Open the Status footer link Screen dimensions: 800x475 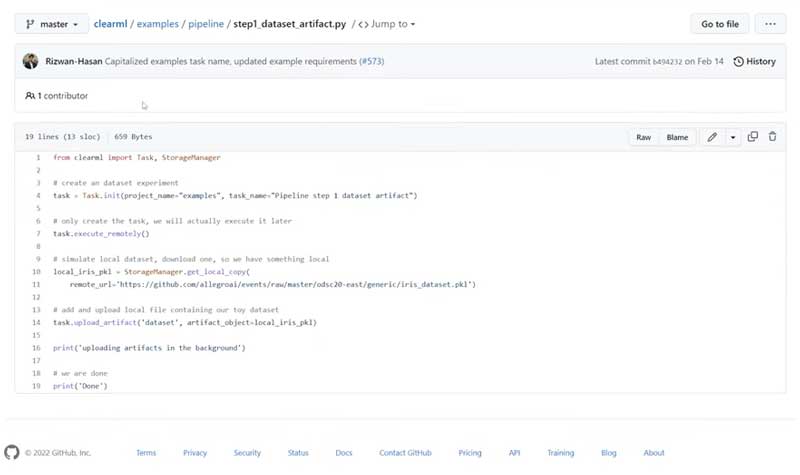(298, 453)
